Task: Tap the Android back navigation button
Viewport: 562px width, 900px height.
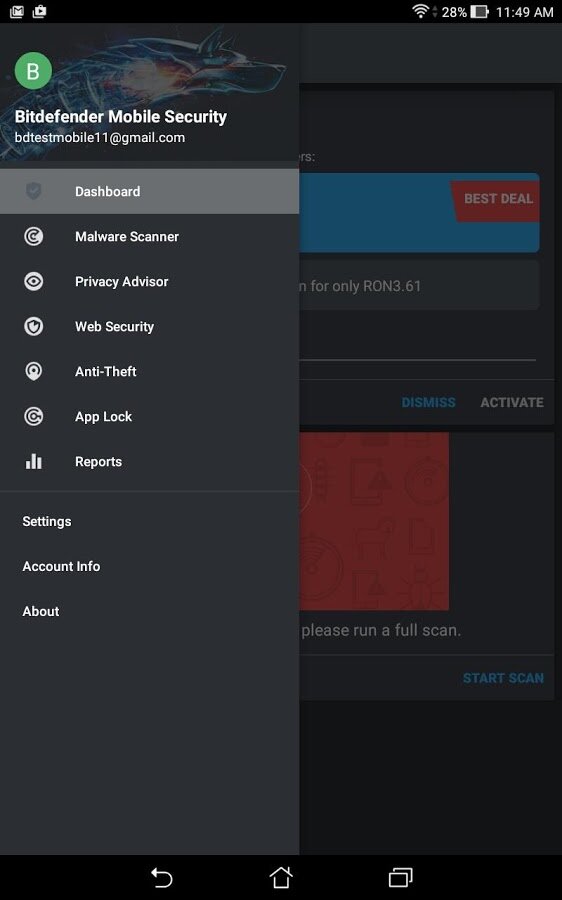Action: click(x=161, y=878)
